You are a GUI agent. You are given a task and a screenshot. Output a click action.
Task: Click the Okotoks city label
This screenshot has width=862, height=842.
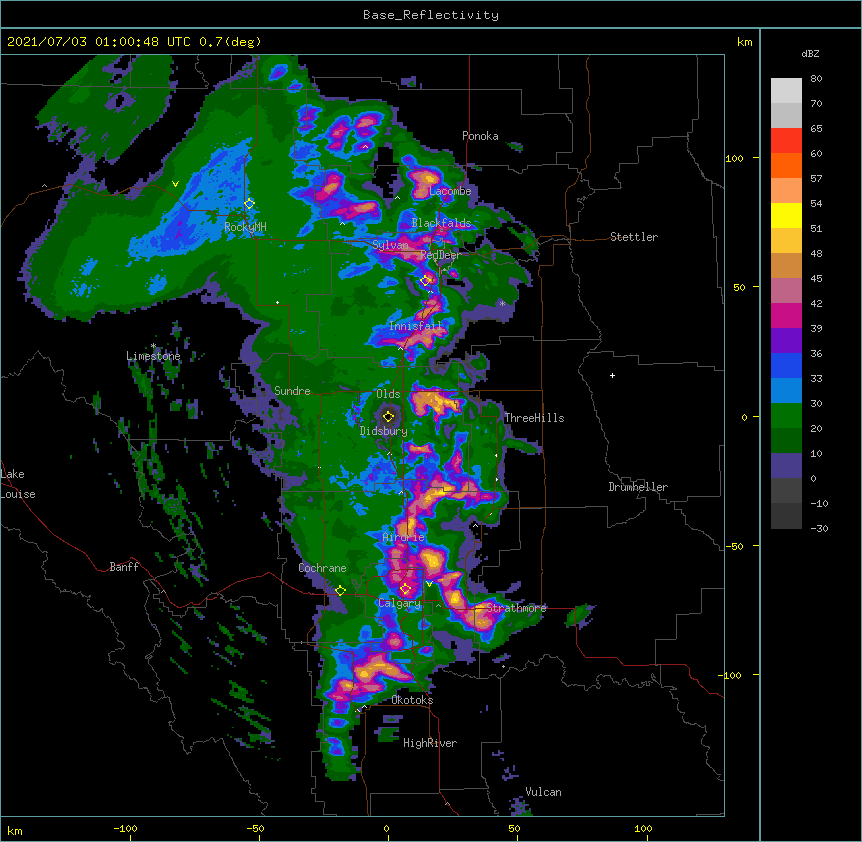(x=412, y=700)
